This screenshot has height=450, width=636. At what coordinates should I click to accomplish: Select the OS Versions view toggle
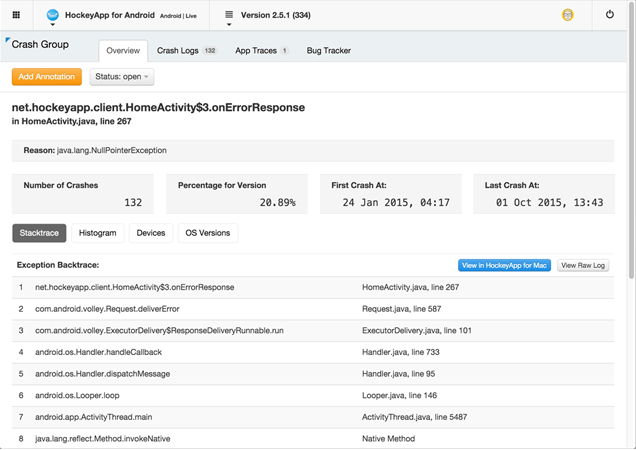point(208,233)
